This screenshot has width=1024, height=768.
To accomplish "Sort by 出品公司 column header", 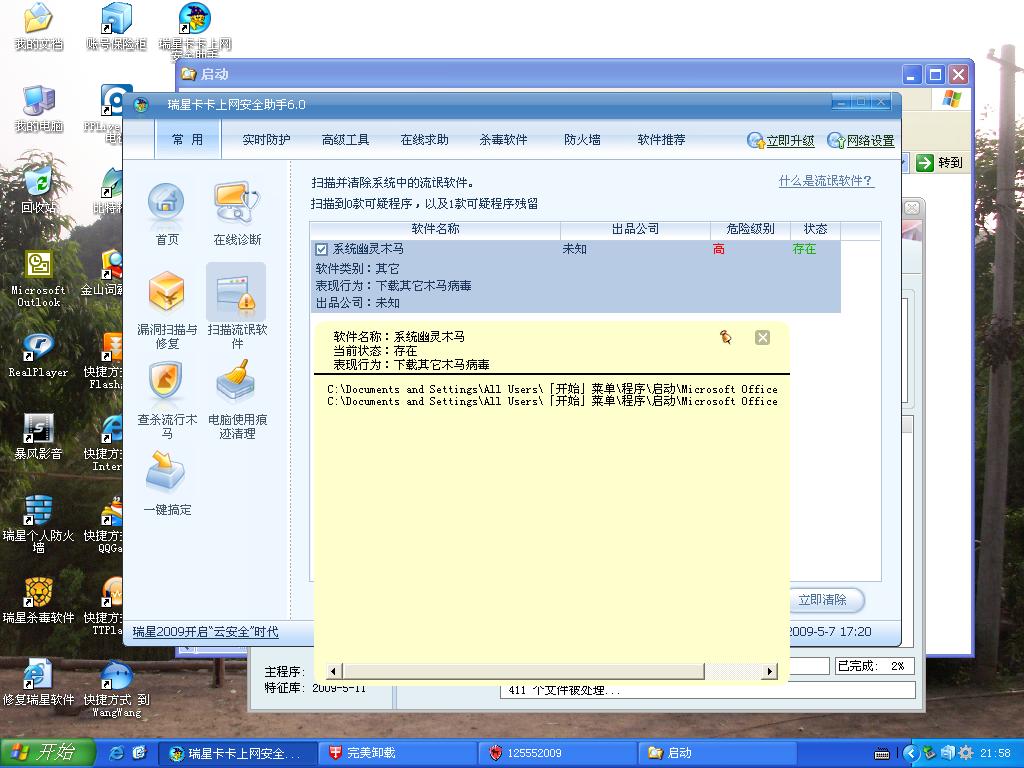I will point(635,229).
